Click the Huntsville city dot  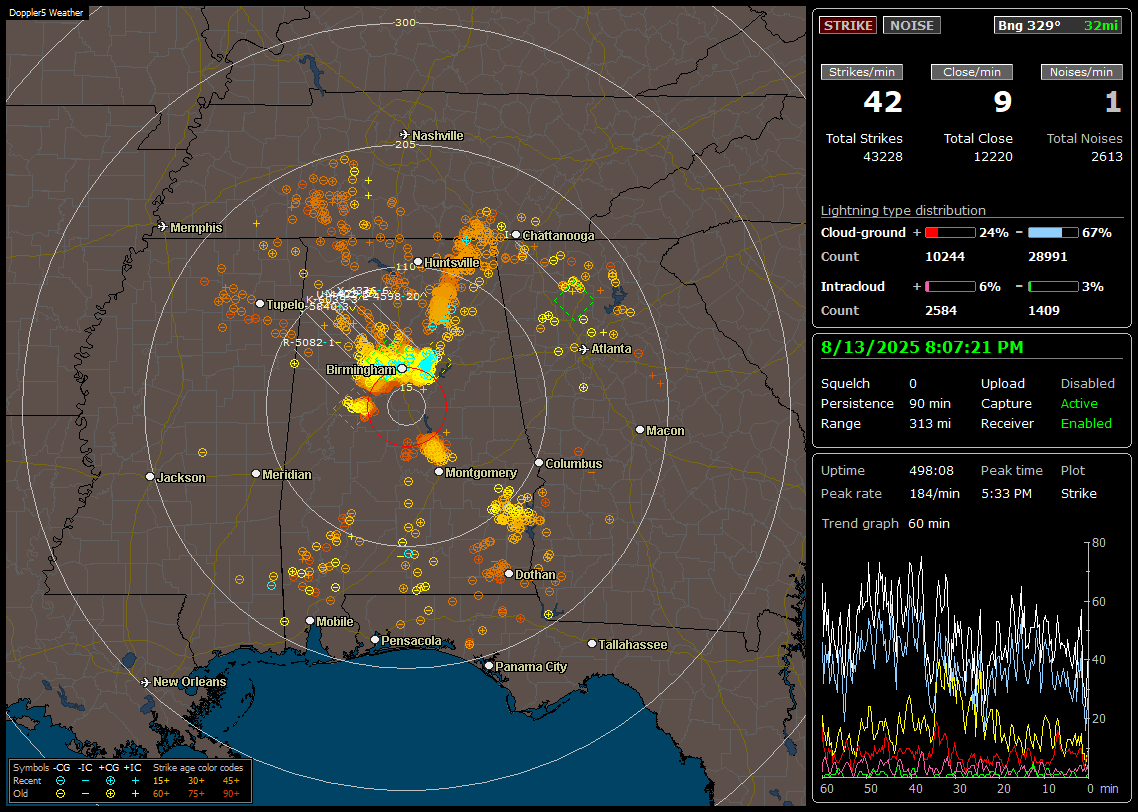(x=418, y=262)
